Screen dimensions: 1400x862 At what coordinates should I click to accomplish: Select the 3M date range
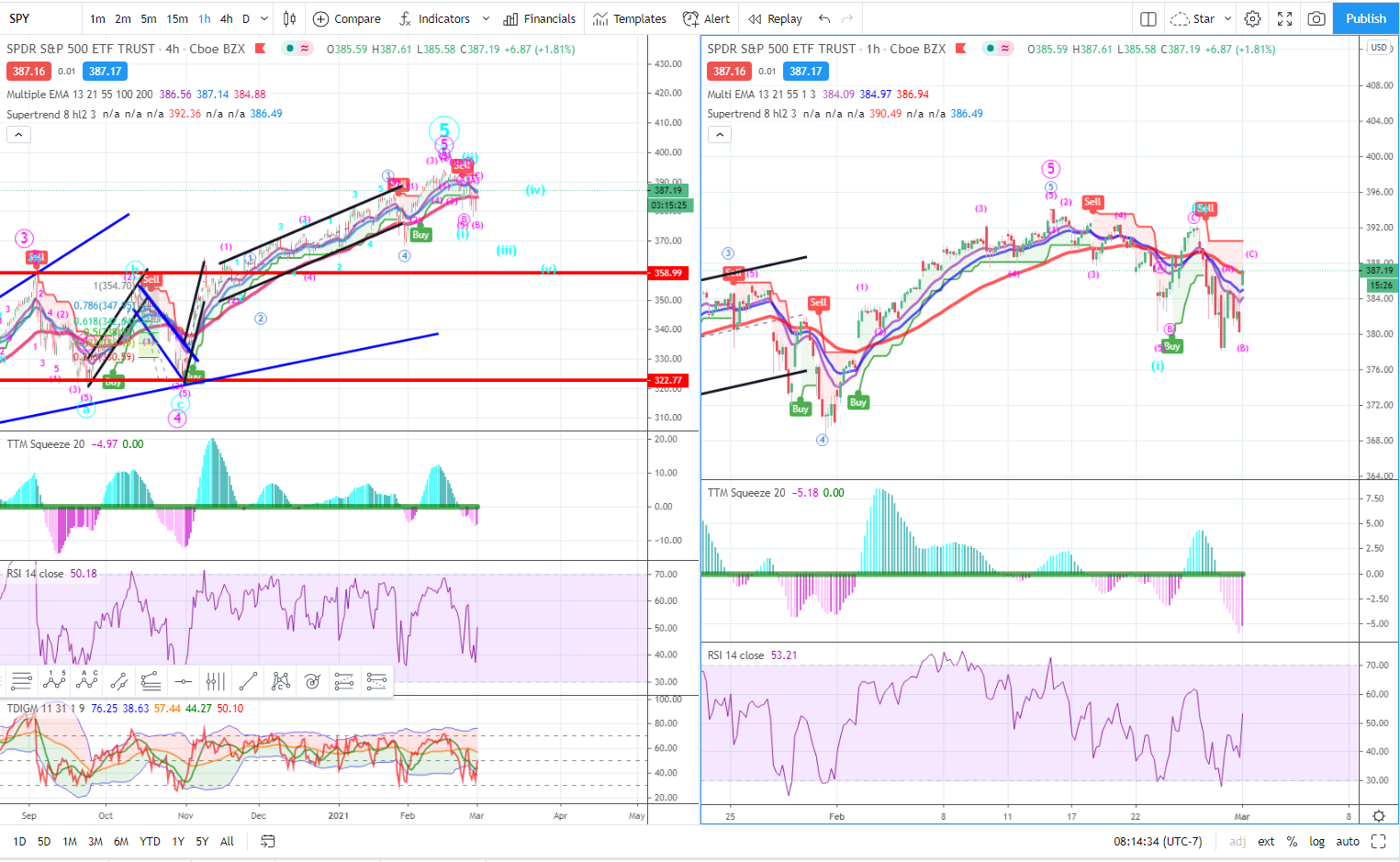[x=95, y=841]
